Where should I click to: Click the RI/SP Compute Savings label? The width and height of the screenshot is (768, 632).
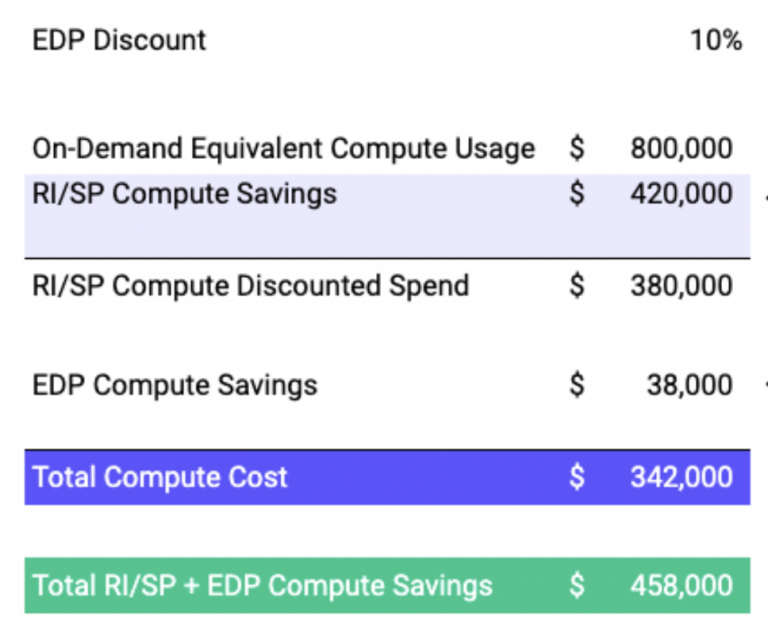184,193
